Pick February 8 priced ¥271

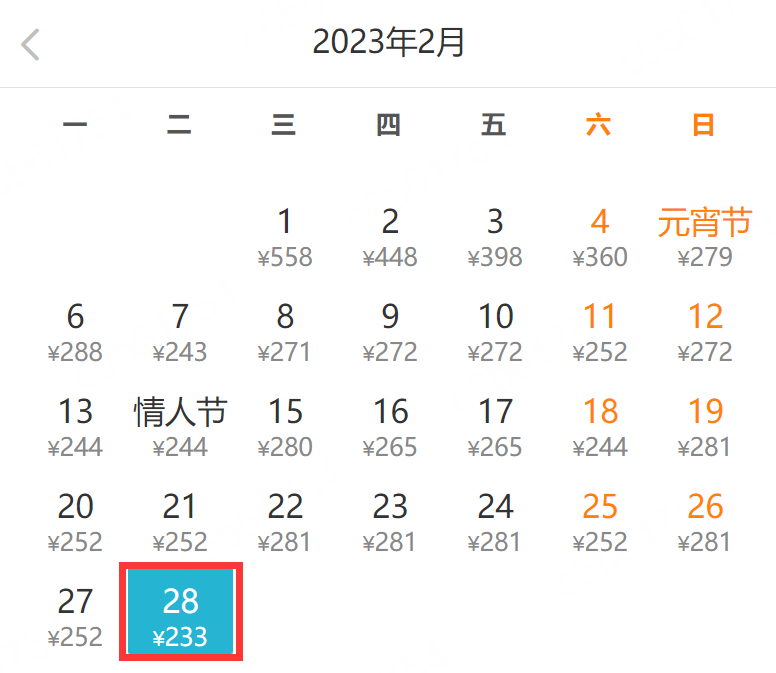pos(285,333)
